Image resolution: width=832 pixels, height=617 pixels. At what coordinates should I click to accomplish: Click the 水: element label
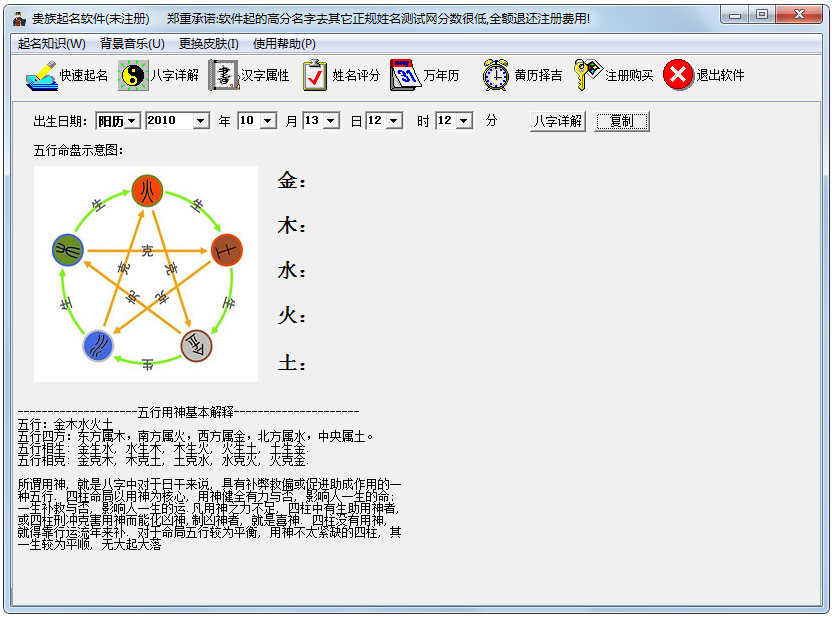[x=292, y=271]
